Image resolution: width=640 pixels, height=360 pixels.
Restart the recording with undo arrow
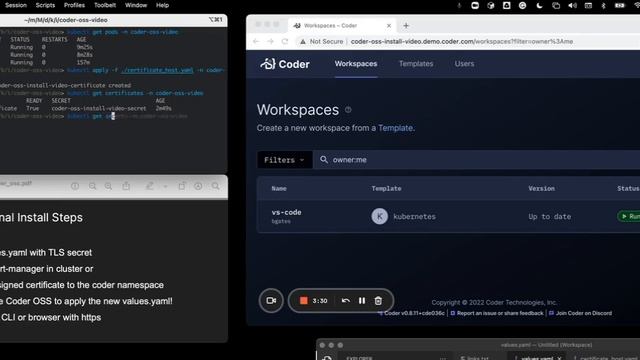345,300
